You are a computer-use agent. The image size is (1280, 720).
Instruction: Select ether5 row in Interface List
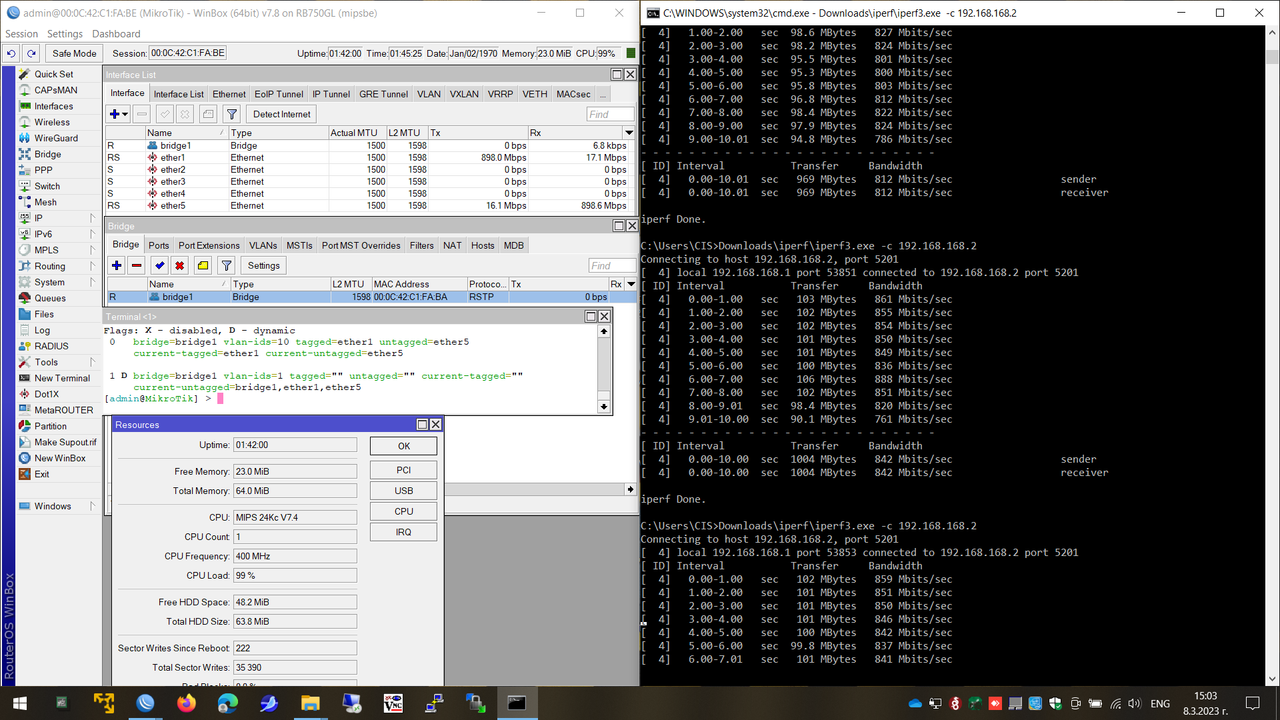(370, 205)
